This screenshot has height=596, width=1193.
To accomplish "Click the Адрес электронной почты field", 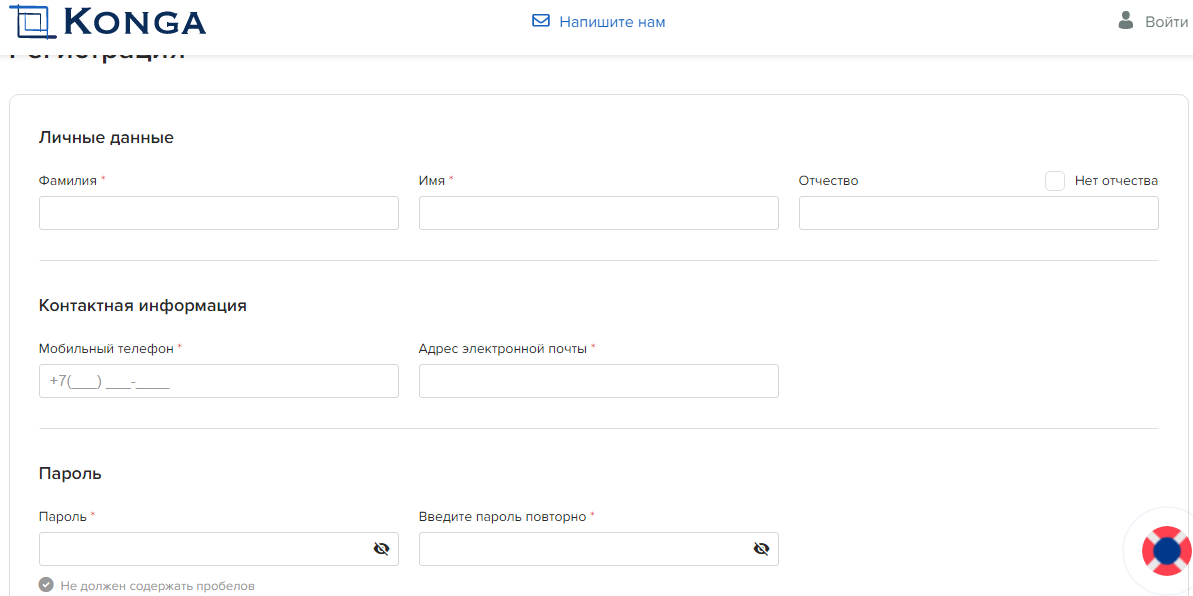I will [x=598, y=381].
